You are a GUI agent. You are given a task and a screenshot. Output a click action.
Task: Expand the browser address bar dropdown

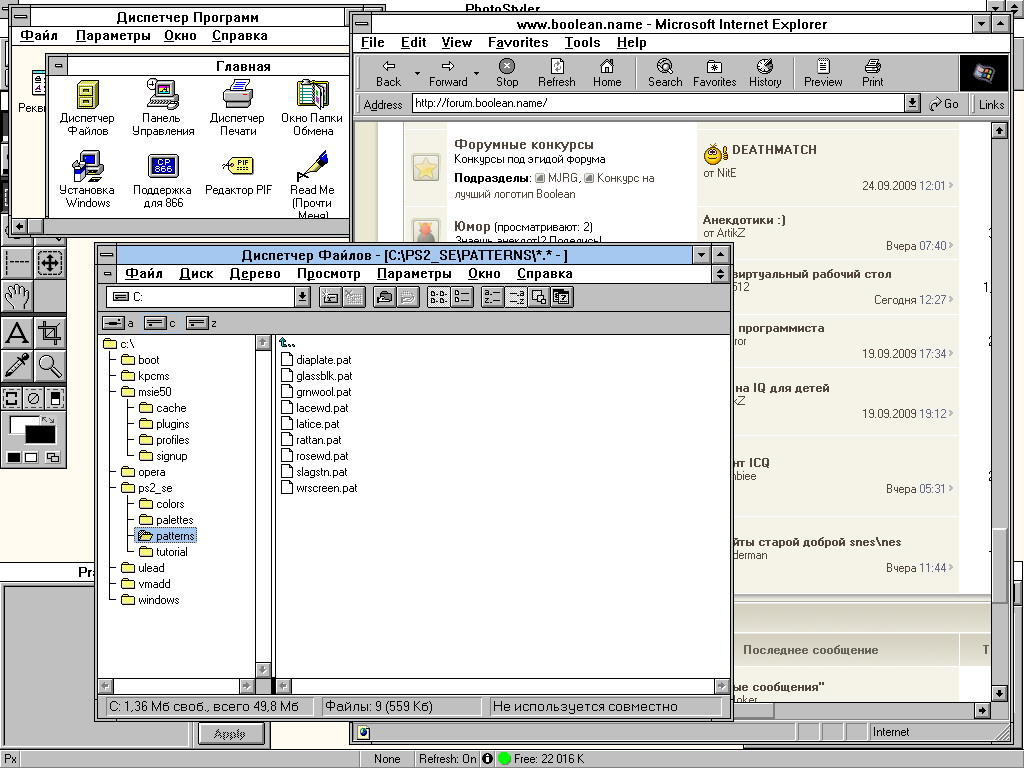click(x=912, y=104)
